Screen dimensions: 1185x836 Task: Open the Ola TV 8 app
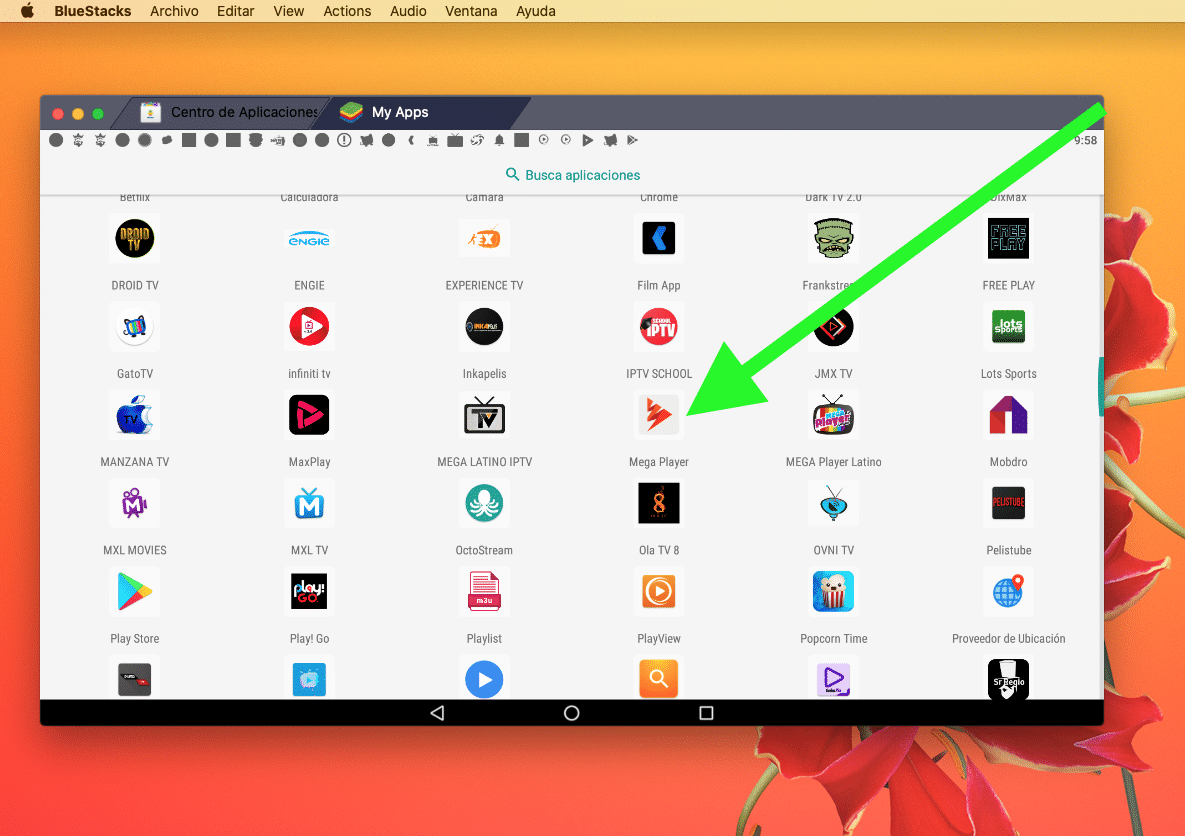click(x=659, y=503)
